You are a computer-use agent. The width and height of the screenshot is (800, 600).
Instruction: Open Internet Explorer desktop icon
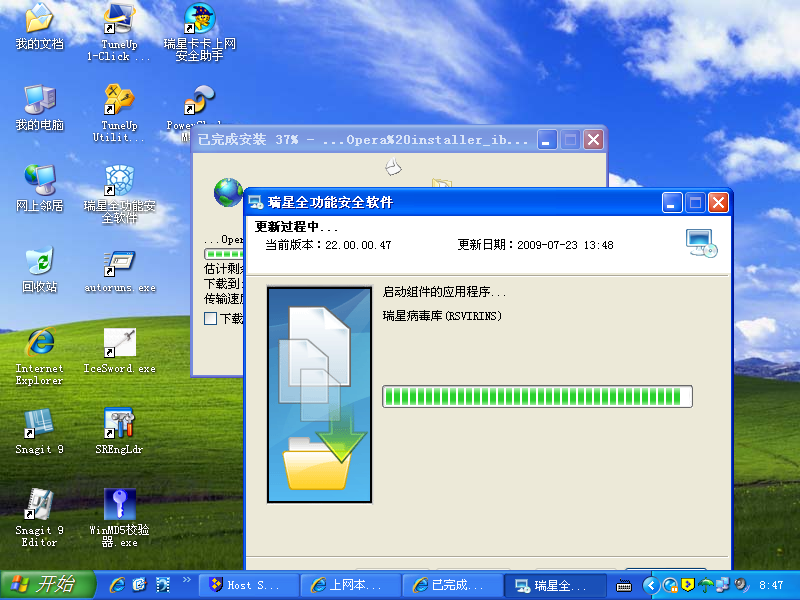pyautogui.click(x=39, y=357)
